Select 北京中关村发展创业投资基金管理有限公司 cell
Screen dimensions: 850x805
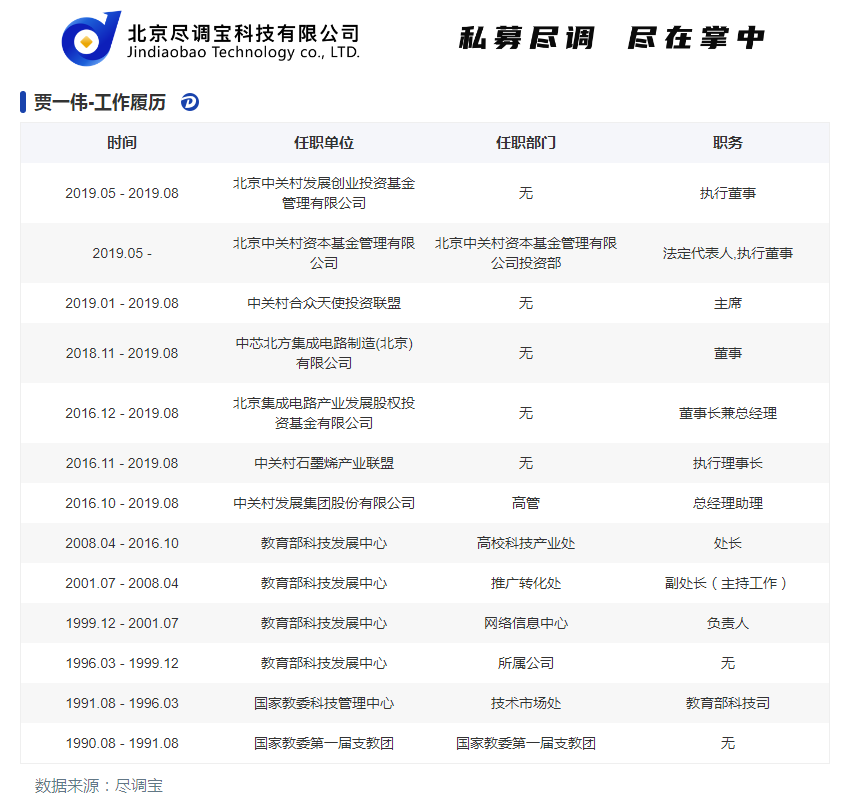324,193
